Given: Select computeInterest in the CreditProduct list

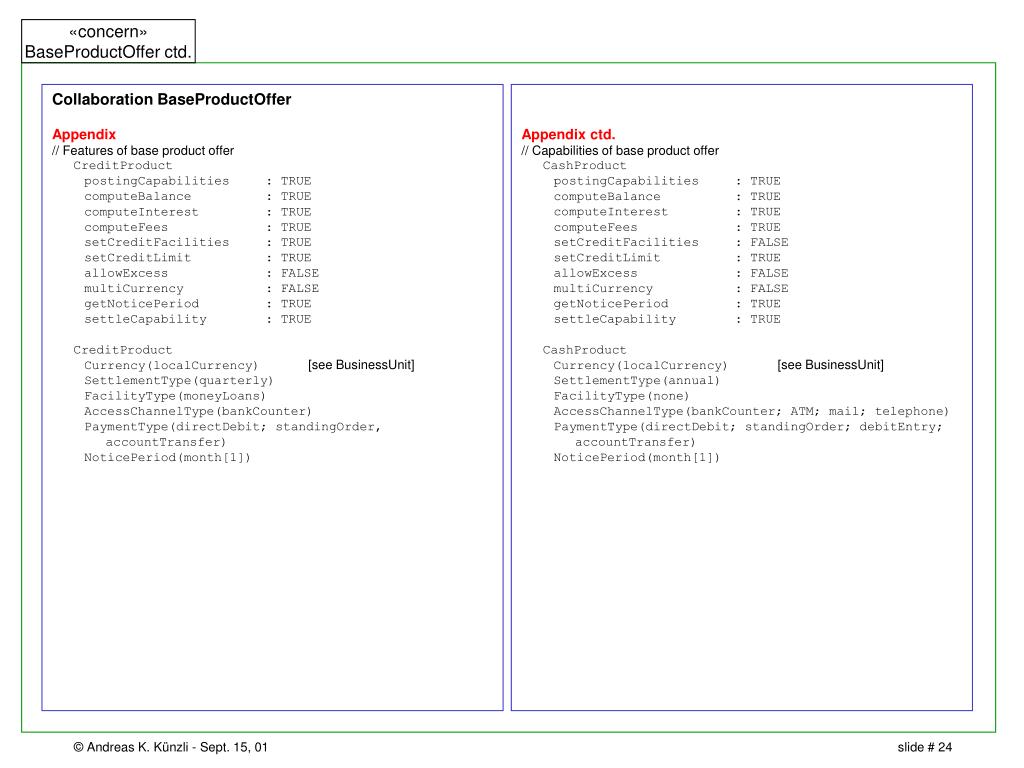Looking at the screenshot, I should point(141,212).
